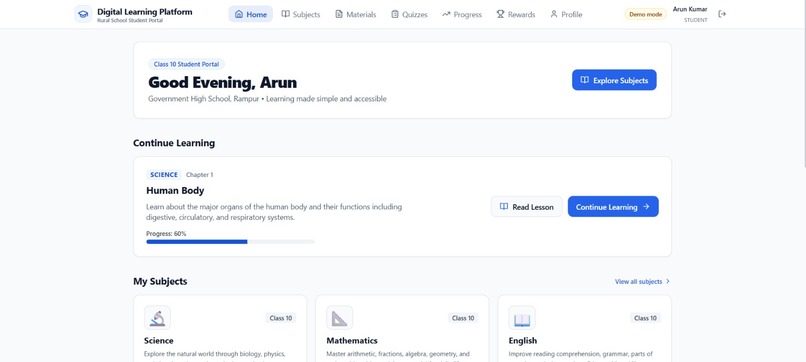This screenshot has height=362, width=806.
Task: Click the Class 10 Student Portal badge
Action: pyautogui.click(x=187, y=64)
